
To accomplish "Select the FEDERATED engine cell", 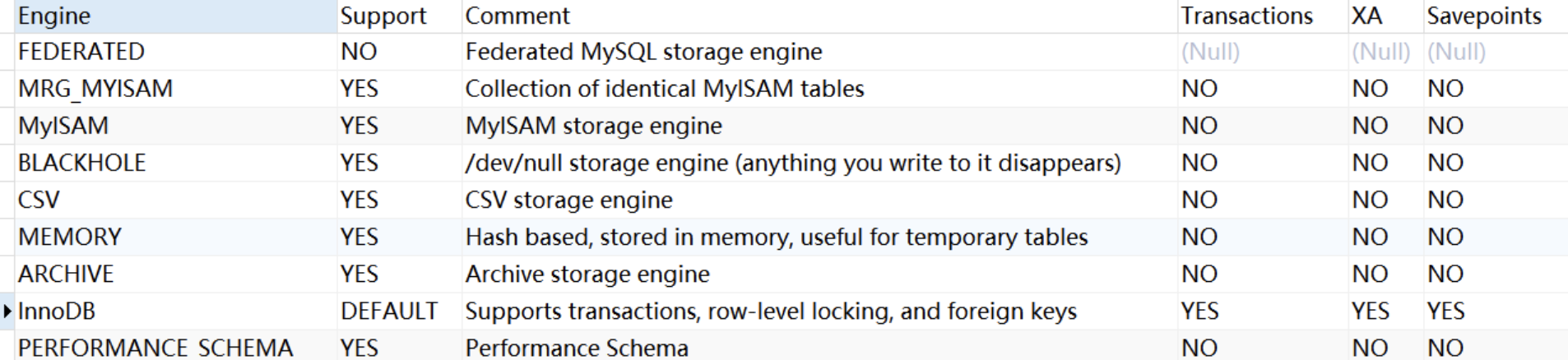I will coord(175,52).
